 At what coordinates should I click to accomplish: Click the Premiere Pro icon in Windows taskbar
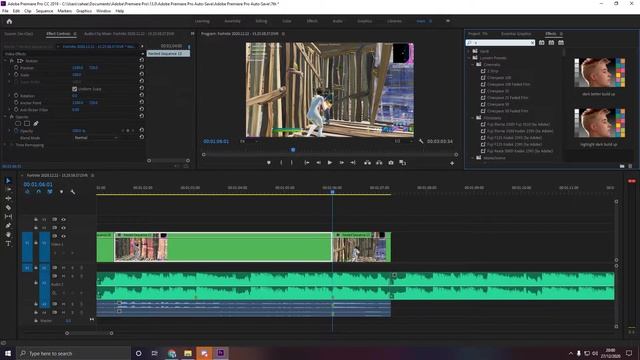tap(220, 353)
